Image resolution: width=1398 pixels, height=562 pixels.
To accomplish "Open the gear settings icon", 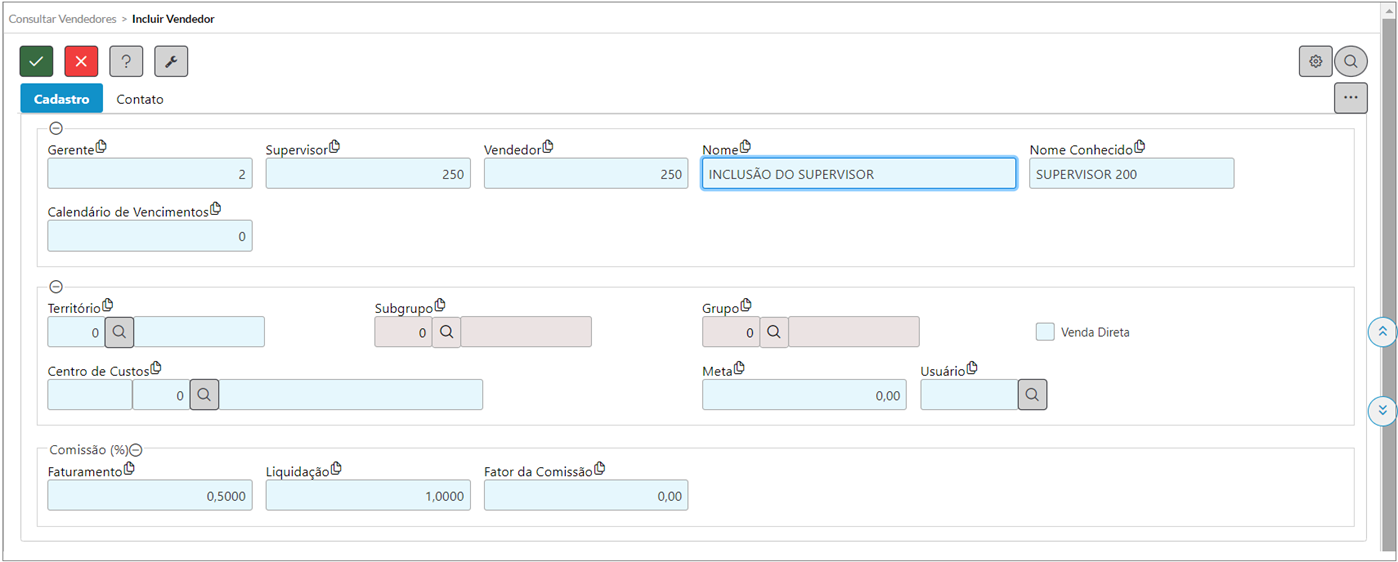I will click(1315, 61).
